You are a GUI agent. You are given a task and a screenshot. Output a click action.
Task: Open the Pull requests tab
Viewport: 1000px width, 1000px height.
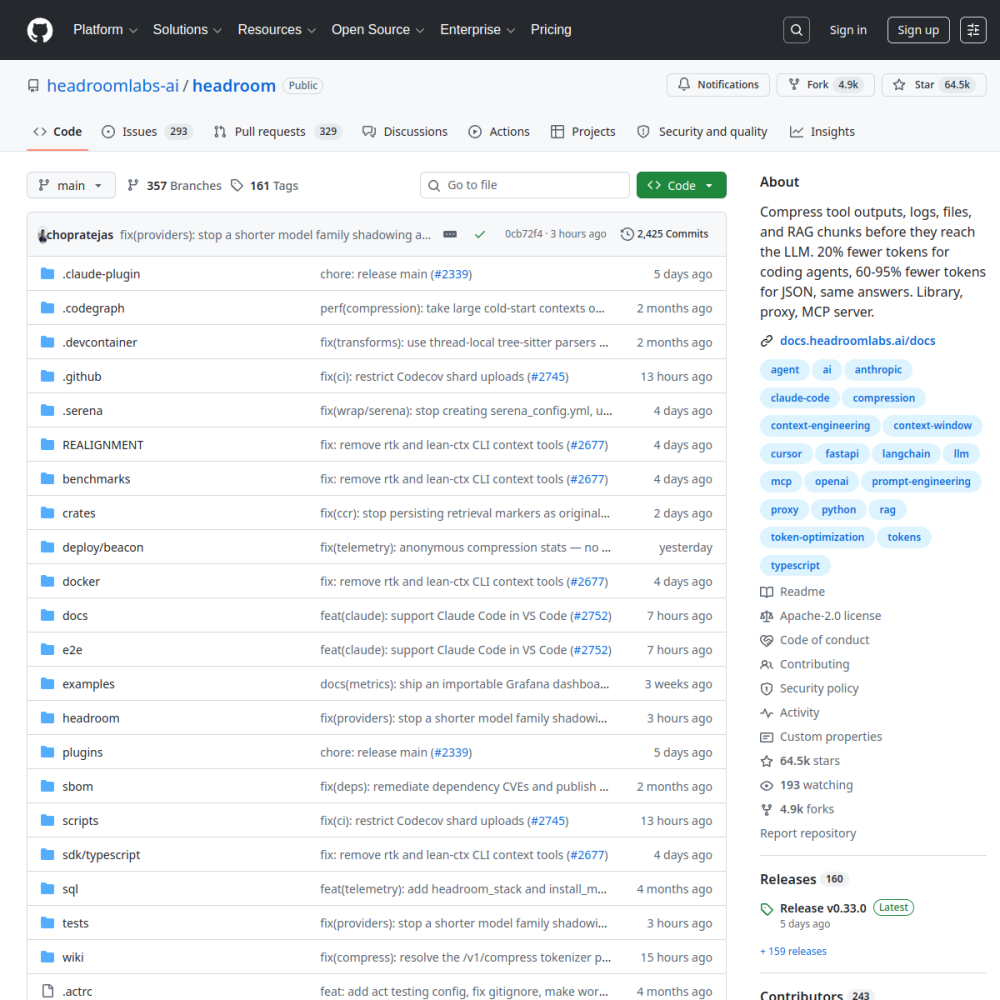tap(277, 132)
